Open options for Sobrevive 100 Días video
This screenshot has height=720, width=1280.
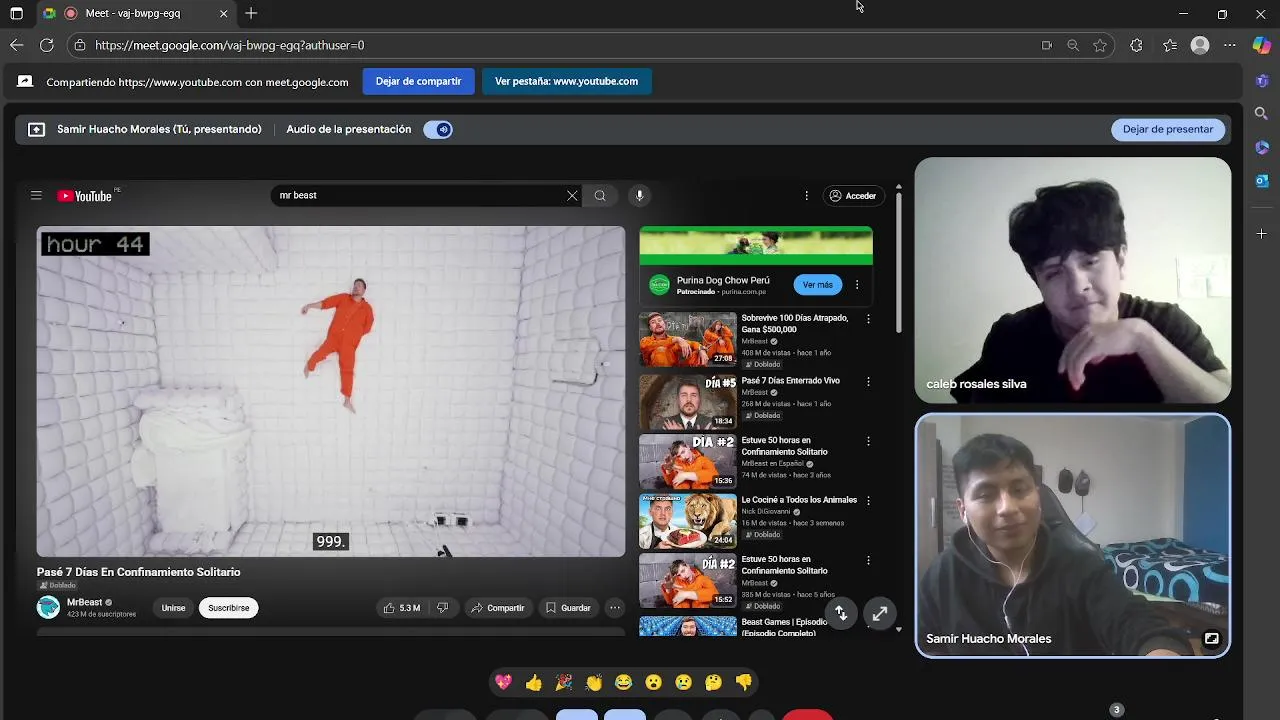(x=868, y=319)
